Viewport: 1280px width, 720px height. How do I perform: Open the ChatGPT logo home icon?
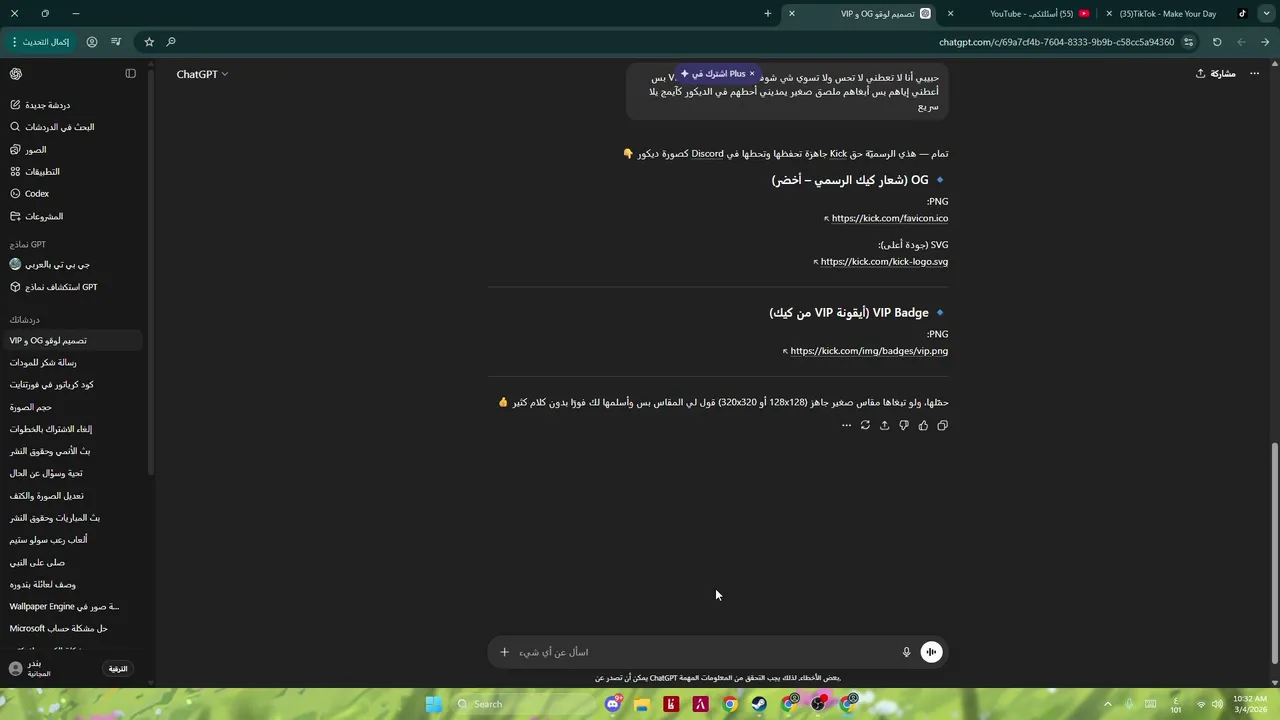16,74
